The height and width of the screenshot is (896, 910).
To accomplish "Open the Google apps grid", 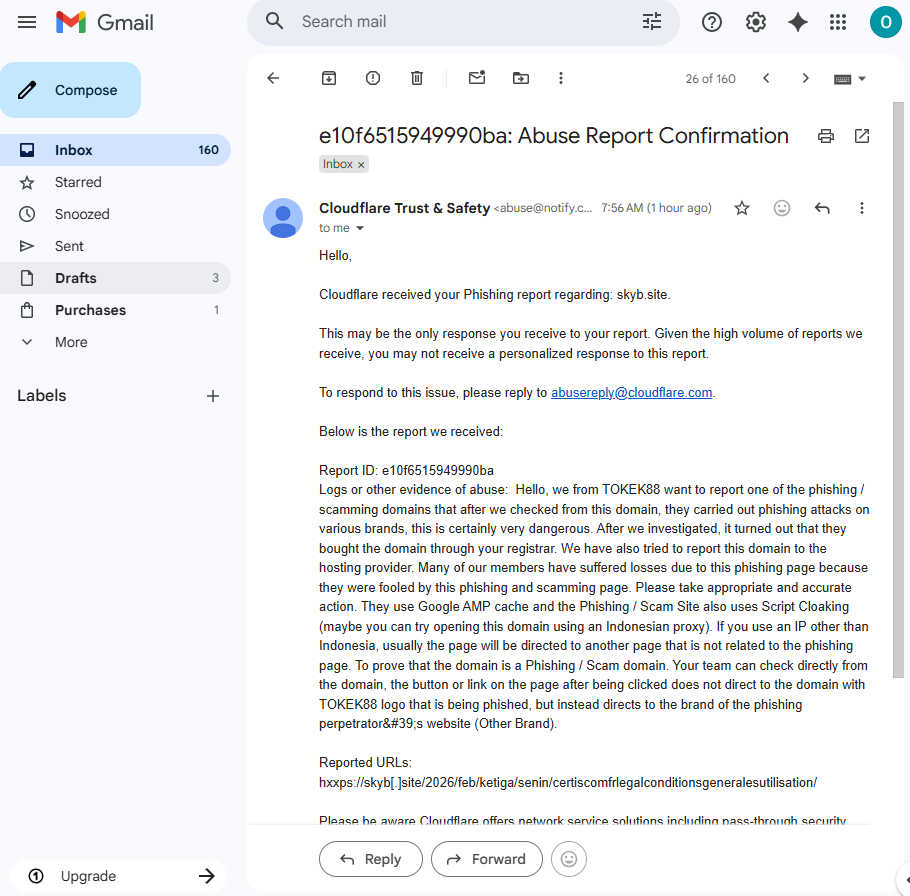I will tap(838, 22).
